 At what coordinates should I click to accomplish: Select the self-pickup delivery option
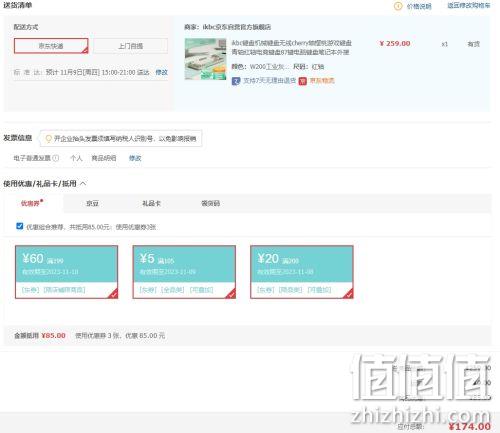tap(130, 46)
